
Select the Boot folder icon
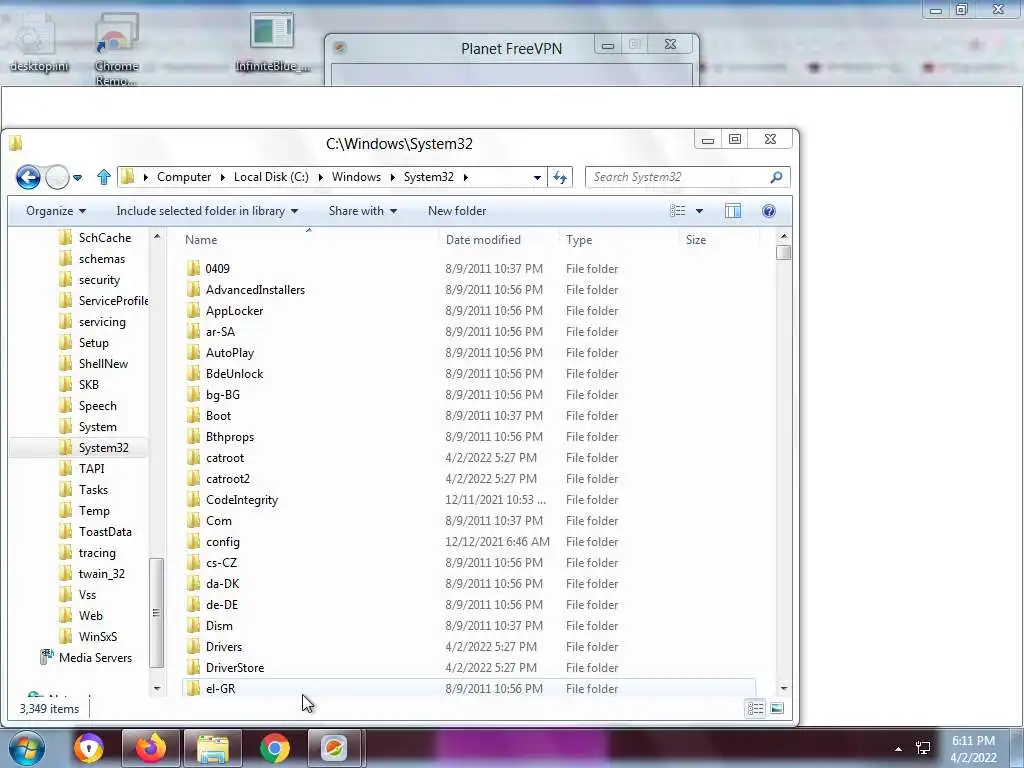pos(193,415)
